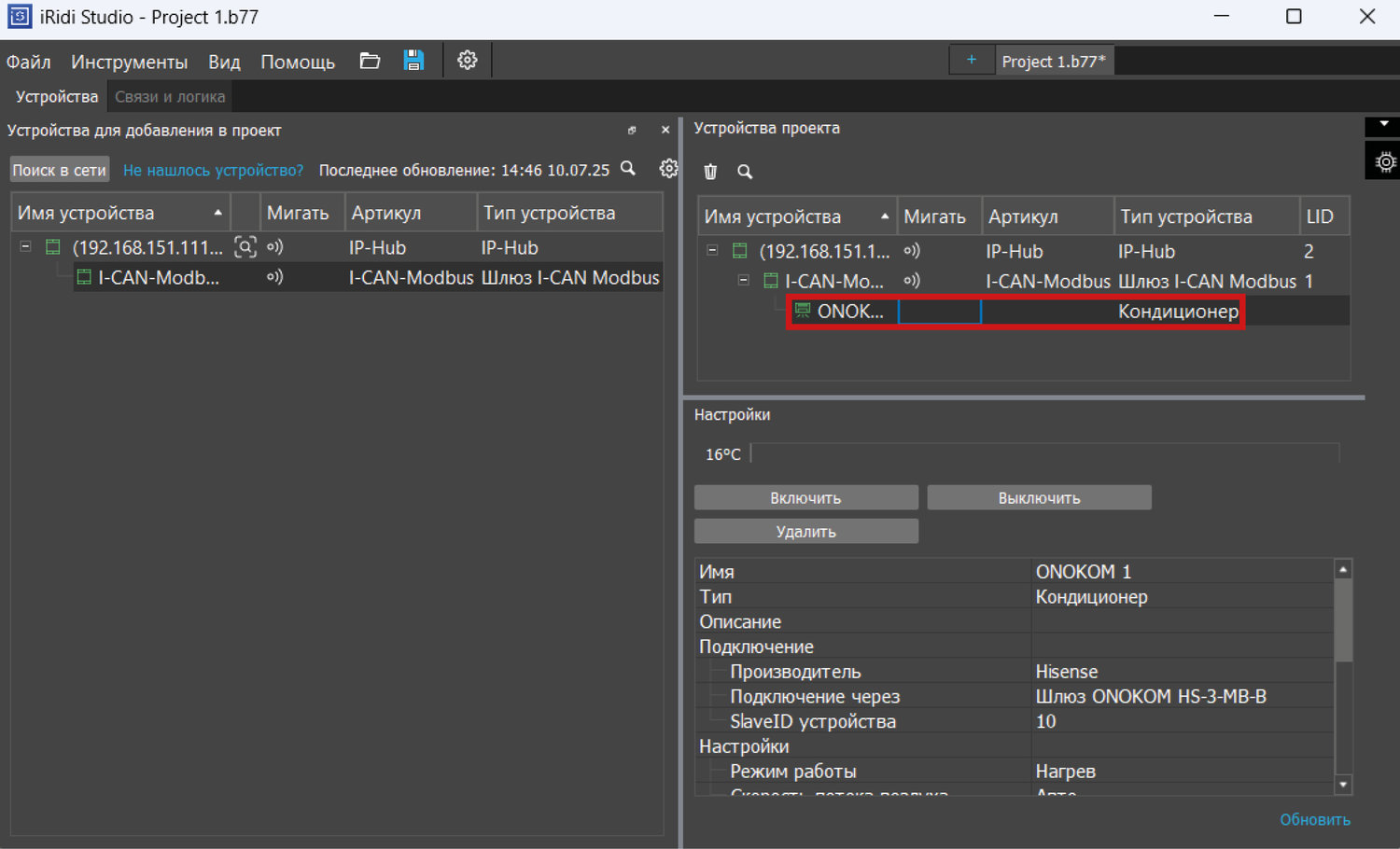This screenshot has height=849, width=1400.
Task: Collapse IP-Hub node in project devices tree
Action: coord(712,251)
